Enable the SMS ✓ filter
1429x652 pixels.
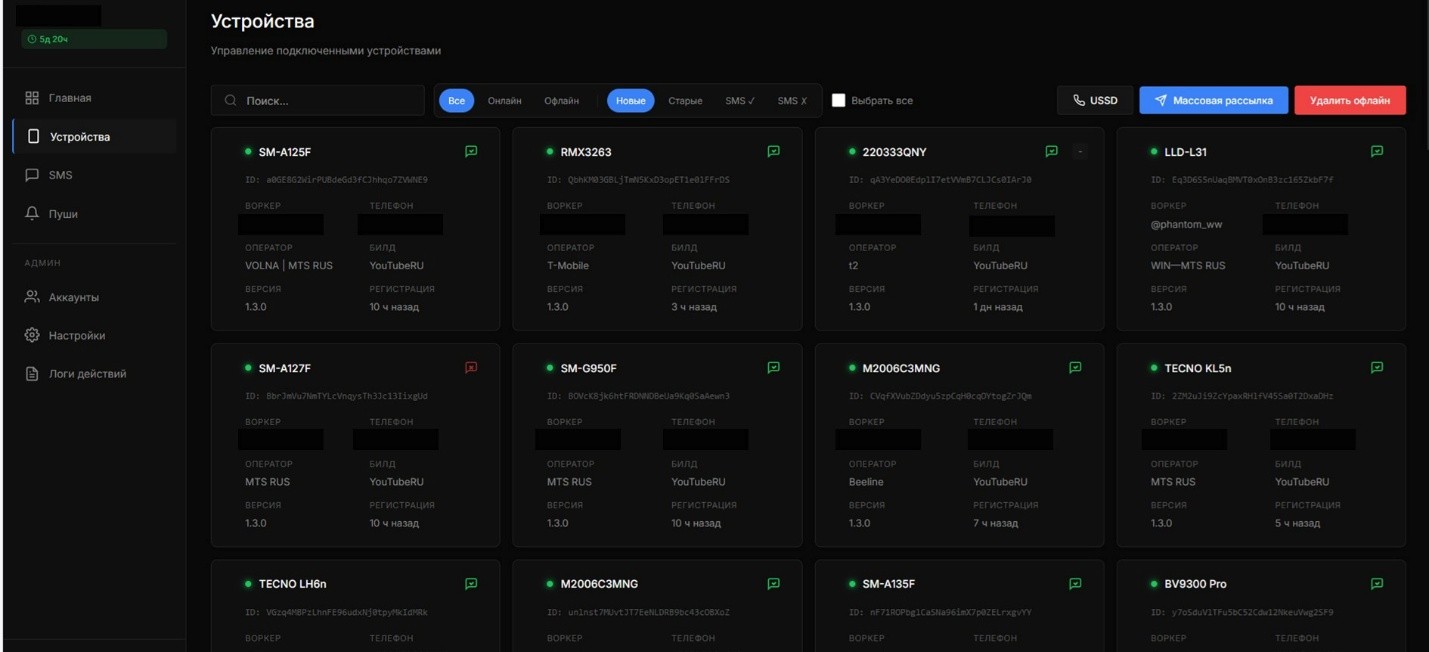[x=740, y=100]
